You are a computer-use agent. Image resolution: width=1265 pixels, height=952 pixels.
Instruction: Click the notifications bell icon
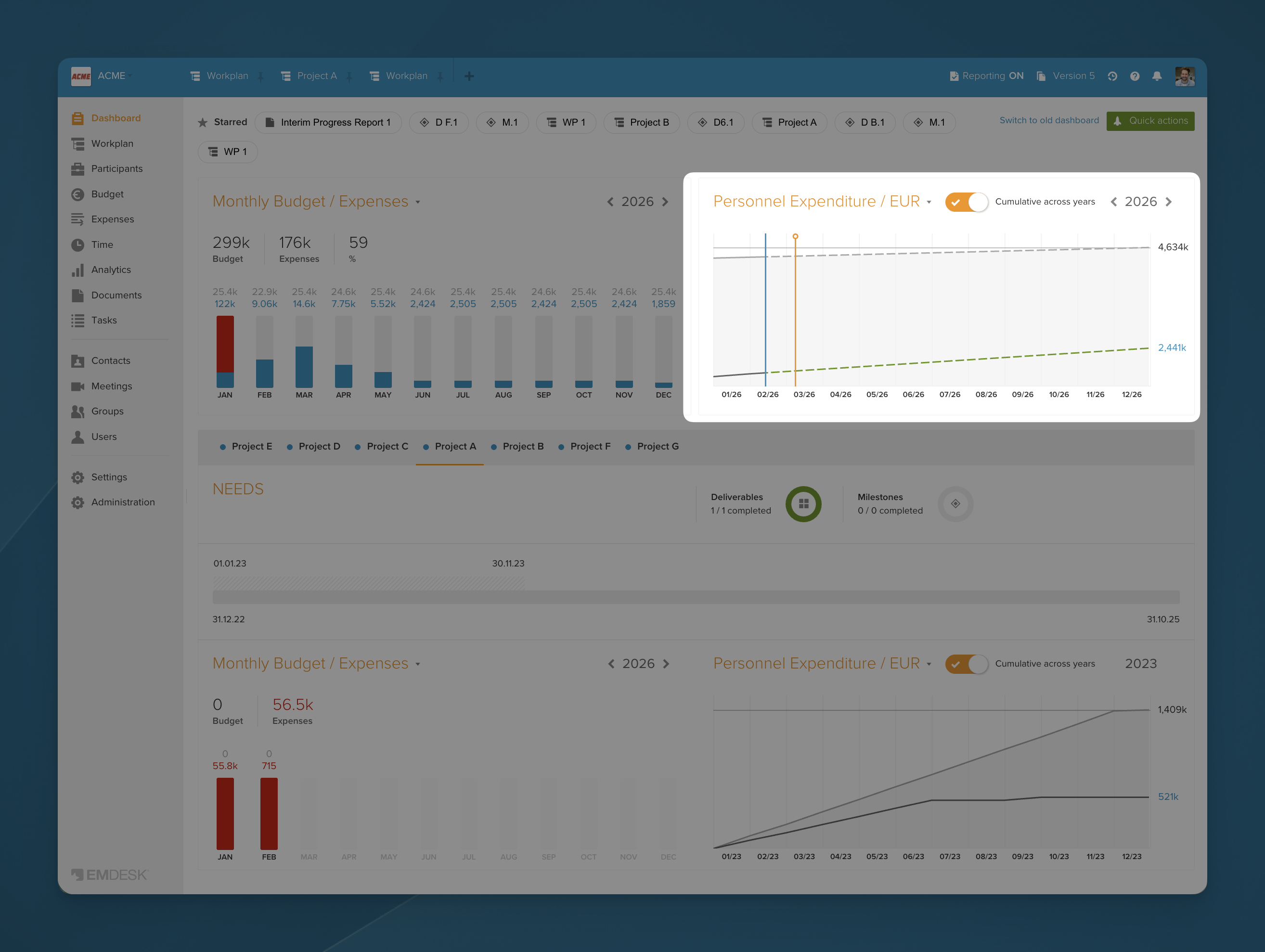1157,76
